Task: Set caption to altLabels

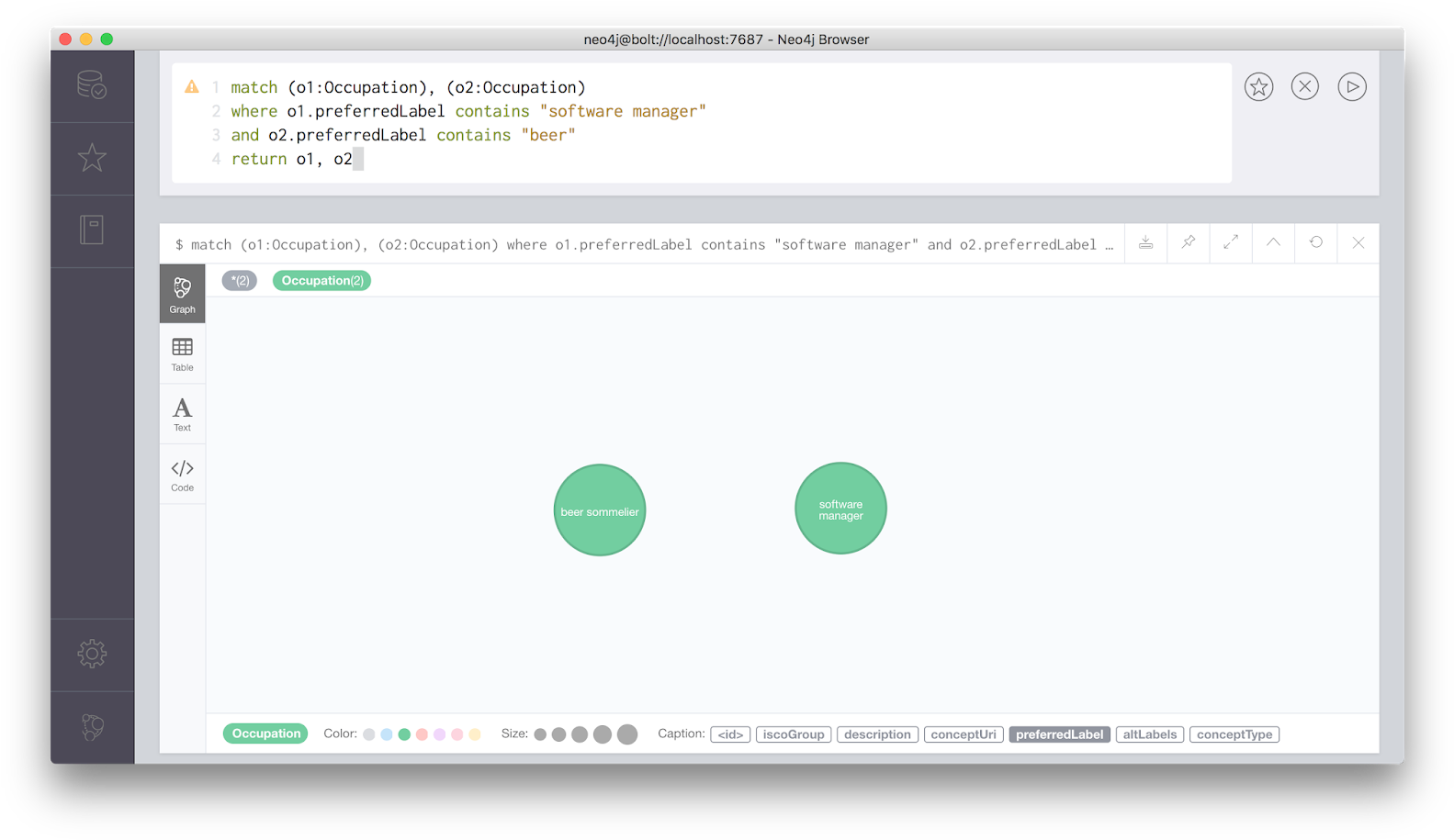Action: pyautogui.click(x=1149, y=734)
